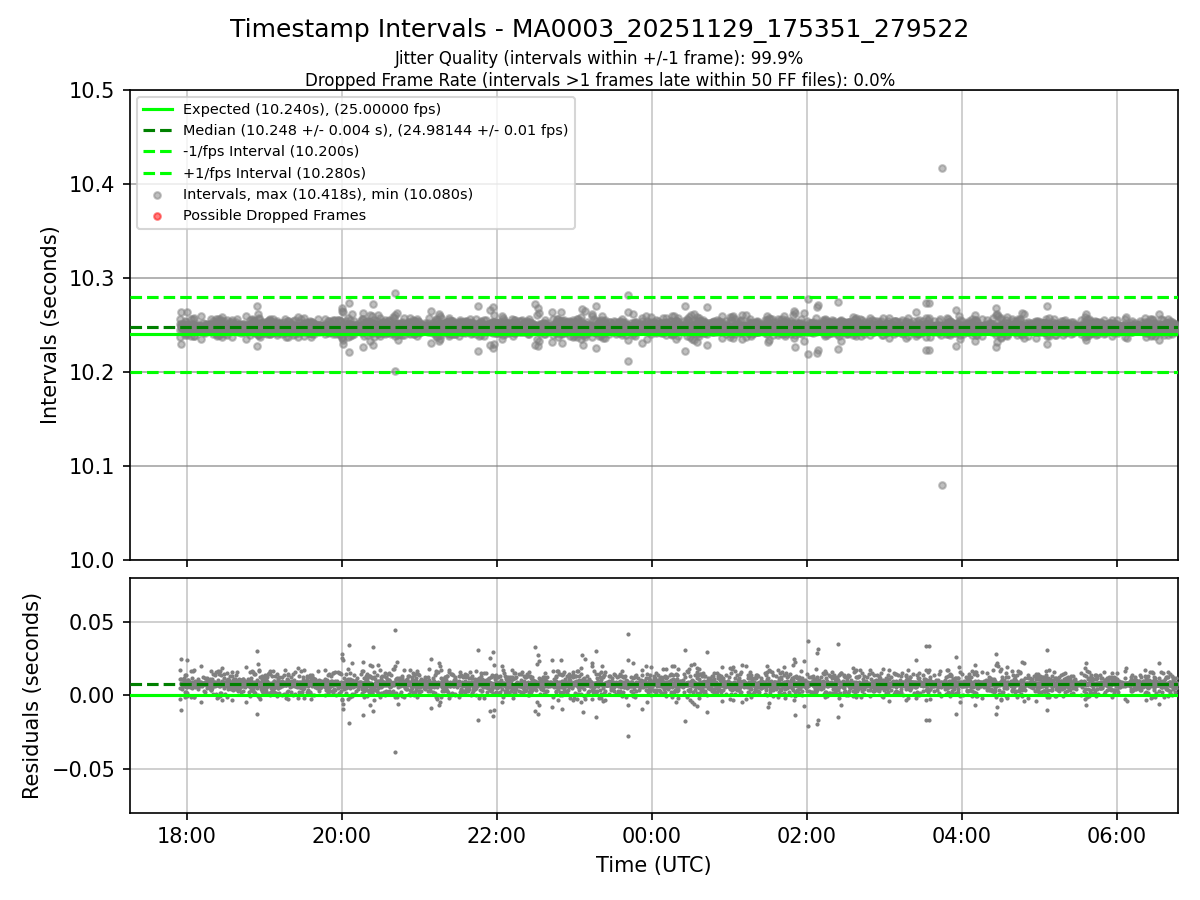Image resolution: width=1200 pixels, height=900 pixels.
Task: Click the low outlier point near 10.080 seconds
Action: 942,485
